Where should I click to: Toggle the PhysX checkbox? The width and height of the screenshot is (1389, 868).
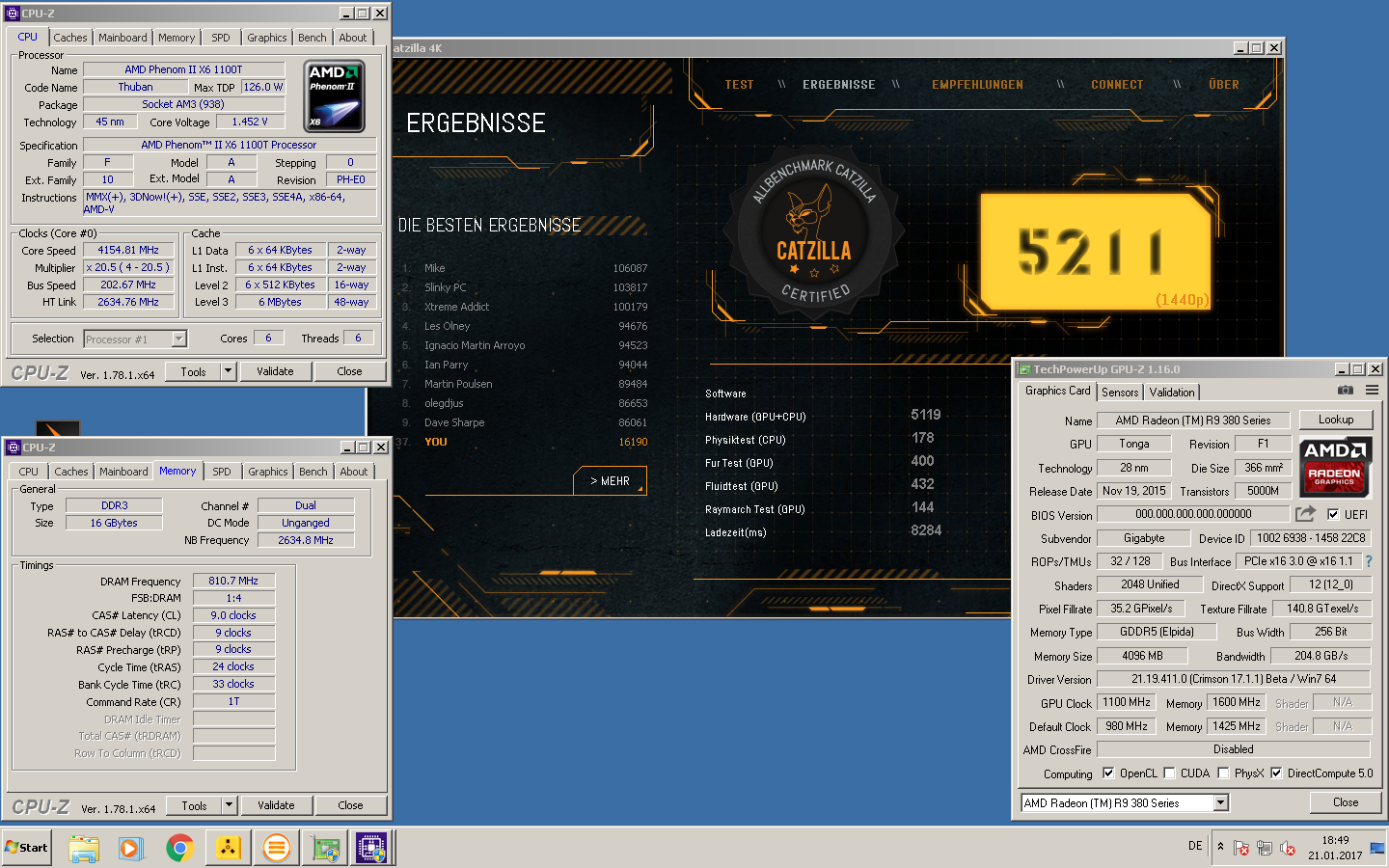(1223, 773)
